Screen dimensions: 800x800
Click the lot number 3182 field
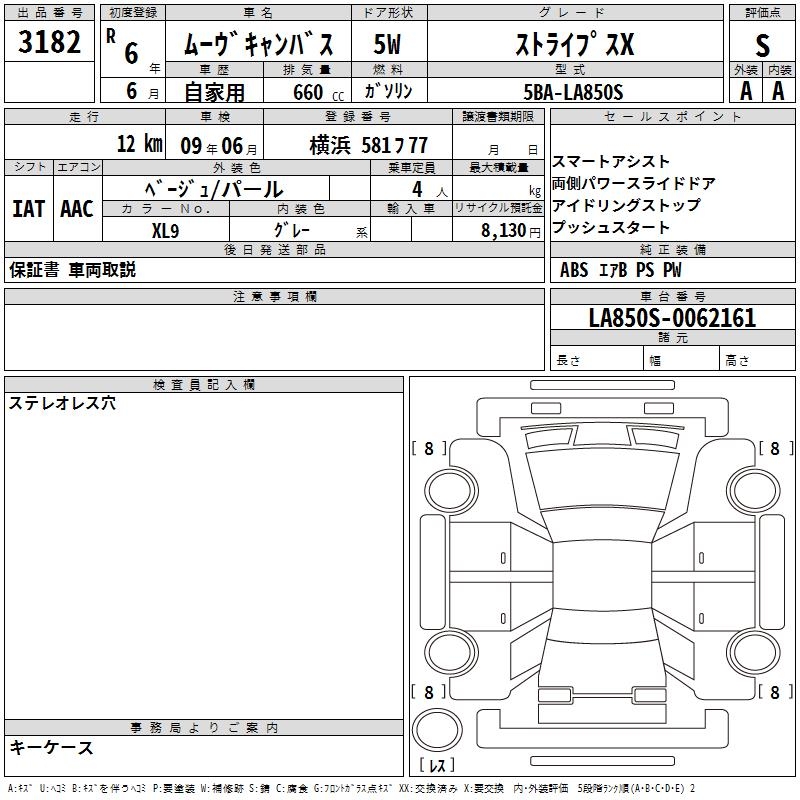tap(49, 41)
